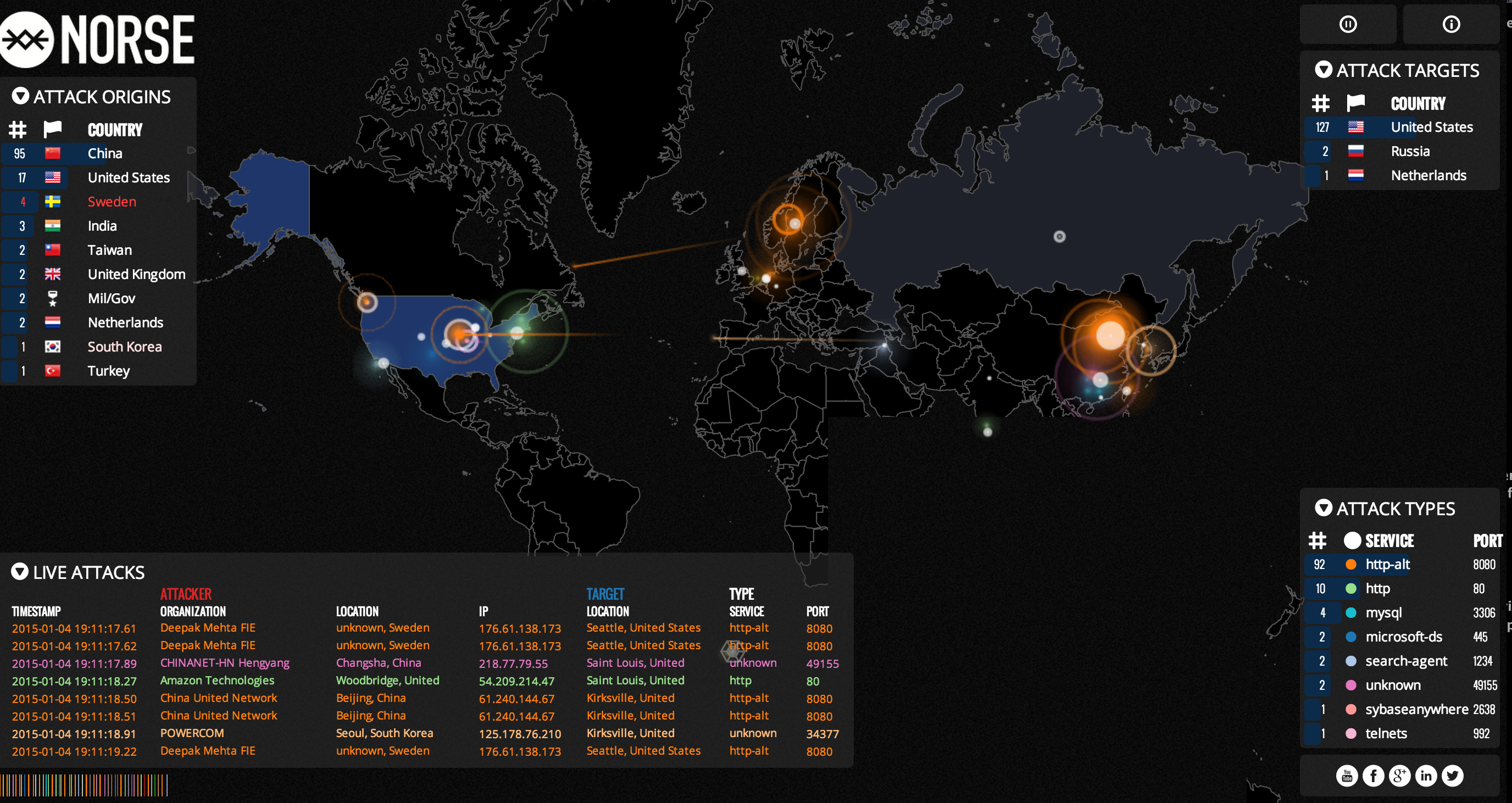Toggle the telnets attack type row
1512x803 pixels.
[x=1386, y=733]
